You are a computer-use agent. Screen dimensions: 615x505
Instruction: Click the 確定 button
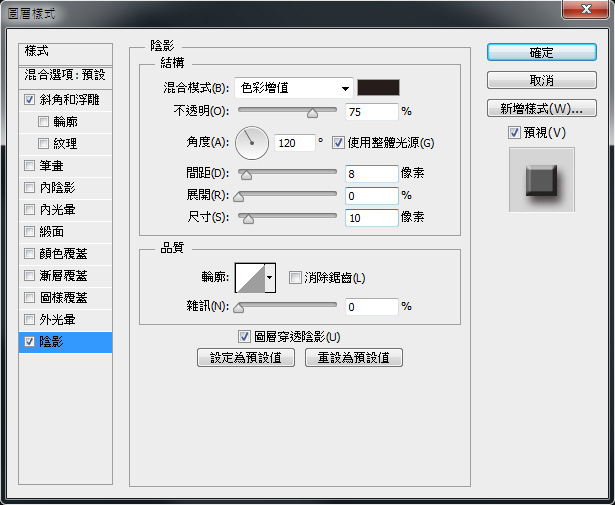[x=542, y=52]
